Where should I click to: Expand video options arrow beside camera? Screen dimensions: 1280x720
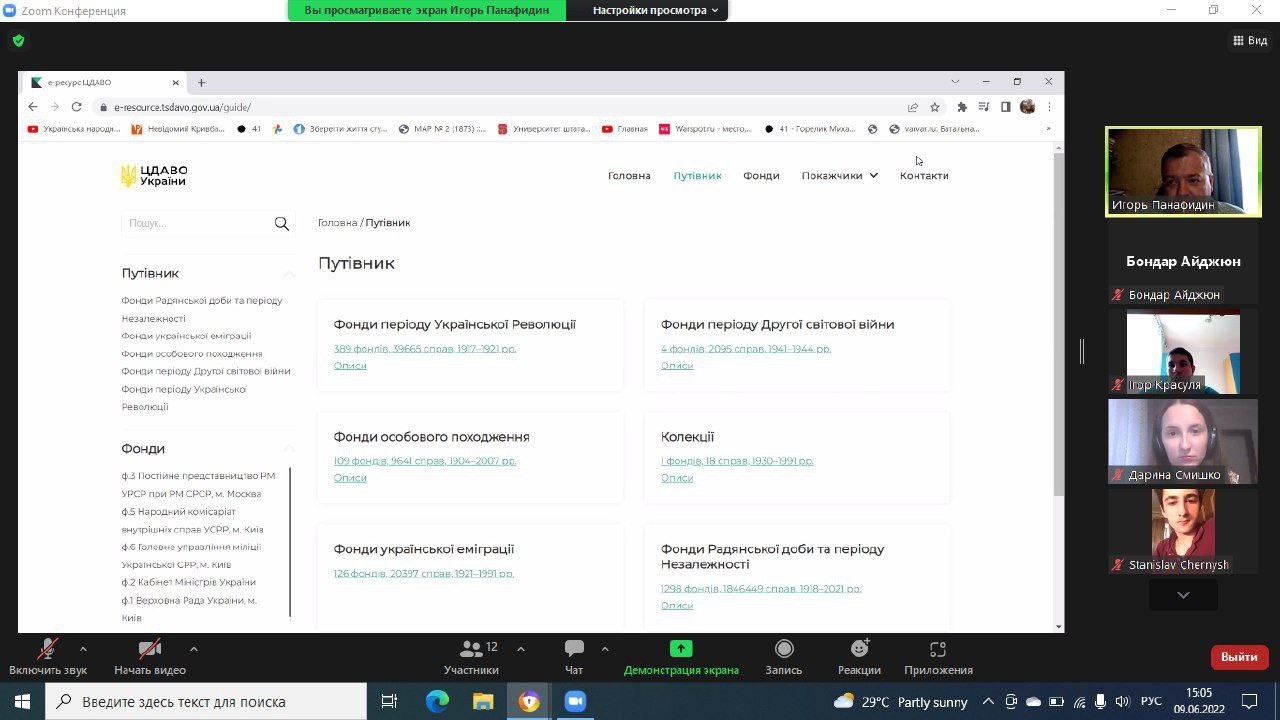tap(193, 649)
